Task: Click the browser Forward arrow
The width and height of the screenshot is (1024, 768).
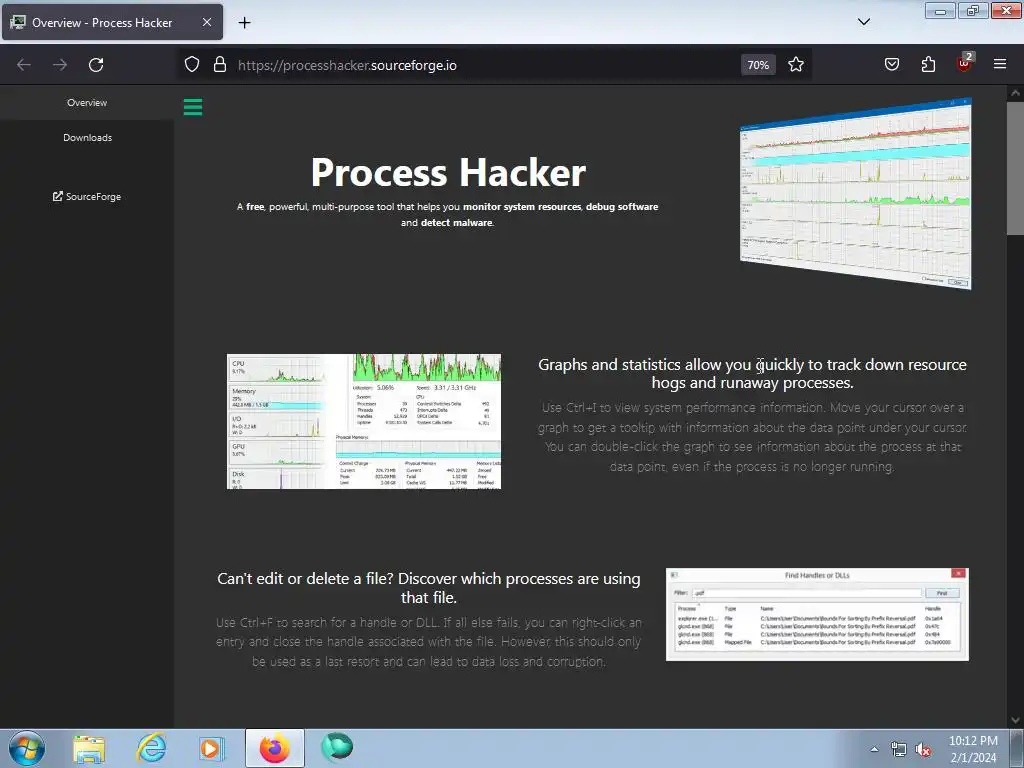Action: (x=60, y=65)
